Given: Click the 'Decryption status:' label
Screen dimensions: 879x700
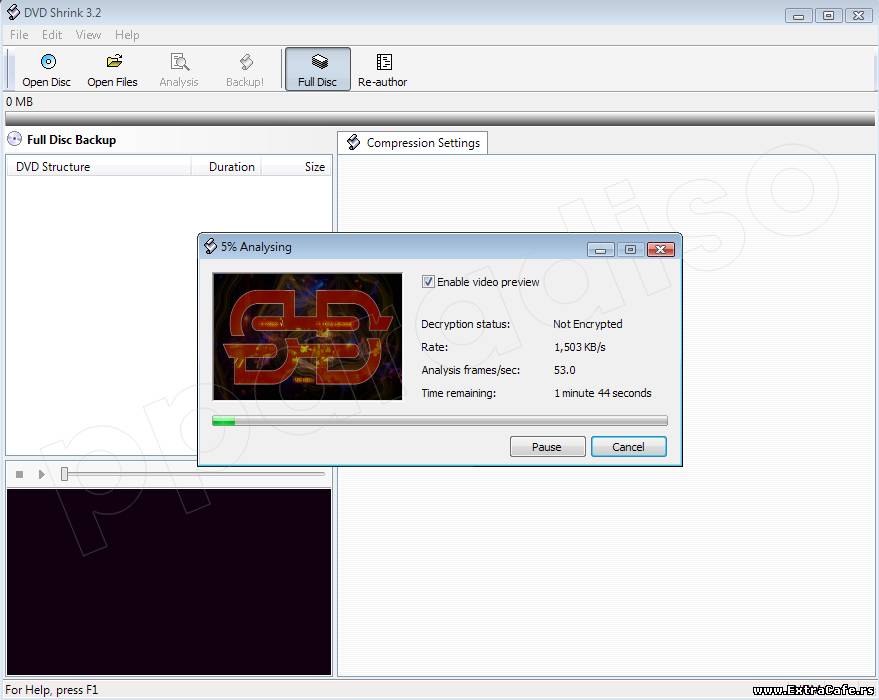Looking at the screenshot, I should pos(465,324).
